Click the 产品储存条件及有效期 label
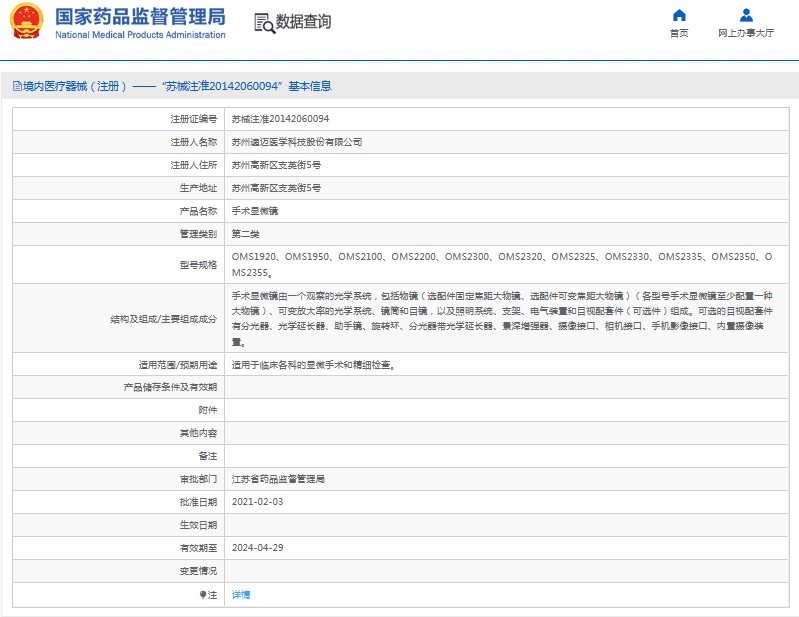Viewport: 799px width, 617px height. coord(170,387)
